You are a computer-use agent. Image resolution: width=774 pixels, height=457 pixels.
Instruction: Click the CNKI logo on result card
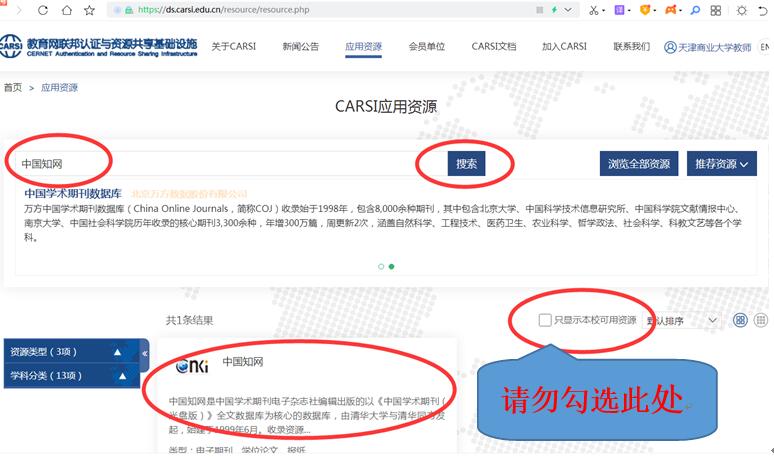[x=192, y=366]
